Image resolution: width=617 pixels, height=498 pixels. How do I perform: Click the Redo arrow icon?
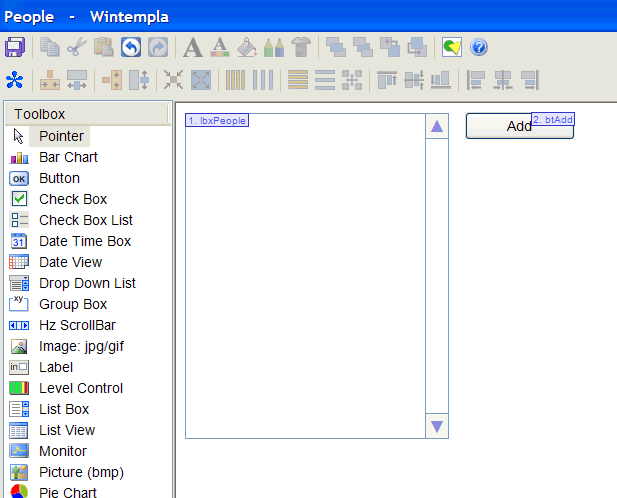pyautogui.click(x=158, y=47)
